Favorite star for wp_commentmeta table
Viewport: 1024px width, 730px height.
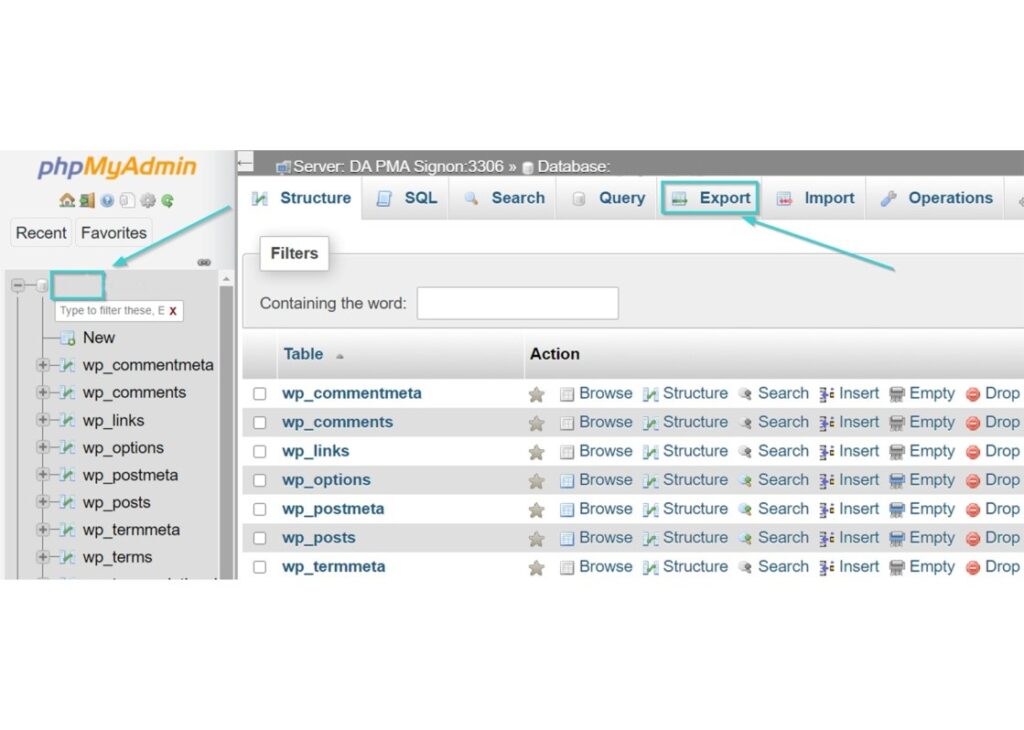pos(536,394)
